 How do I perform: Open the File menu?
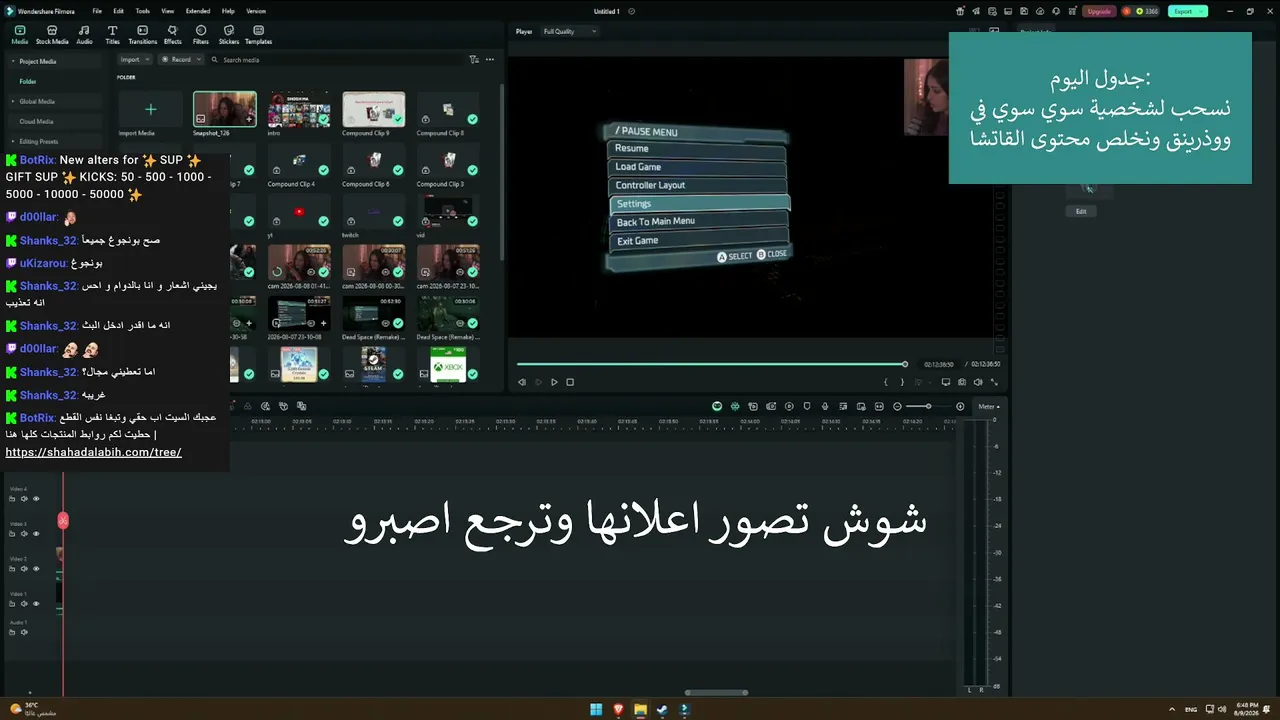(x=97, y=11)
